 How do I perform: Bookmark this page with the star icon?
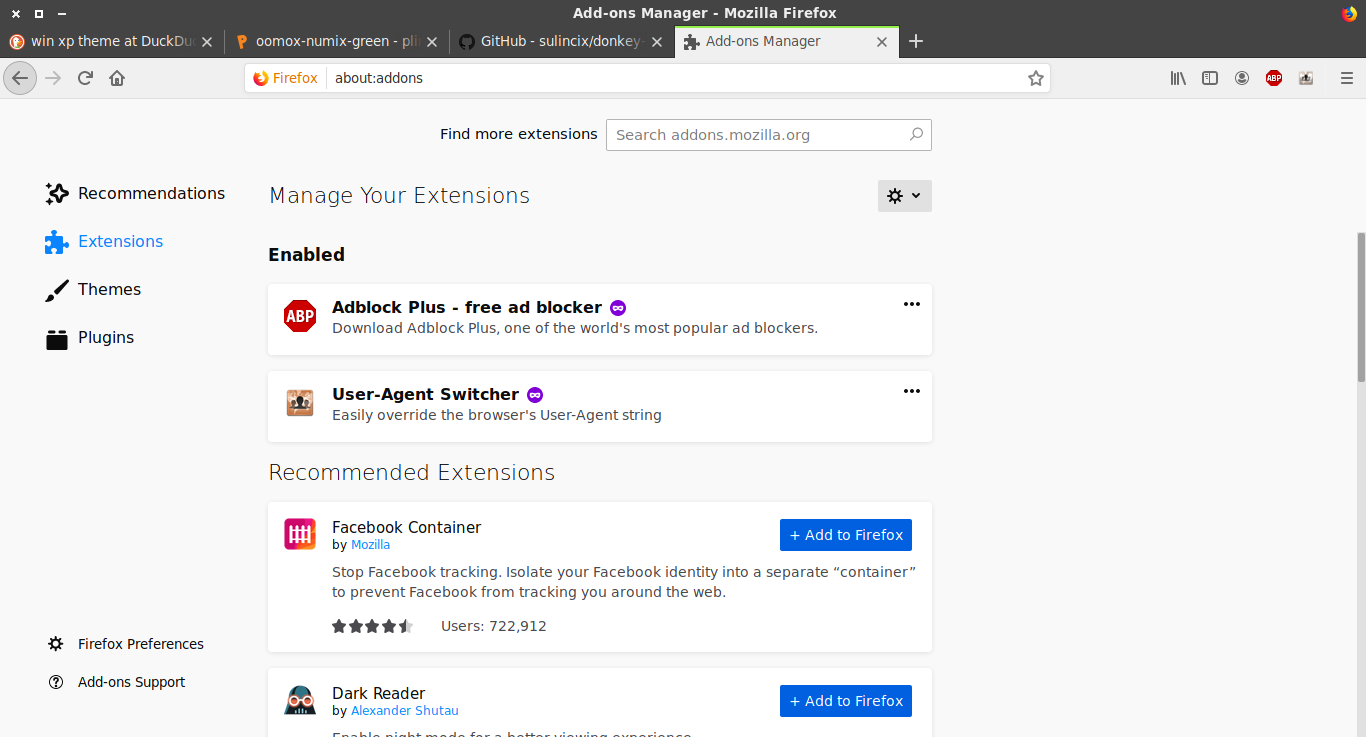[x=1036, y=78]
